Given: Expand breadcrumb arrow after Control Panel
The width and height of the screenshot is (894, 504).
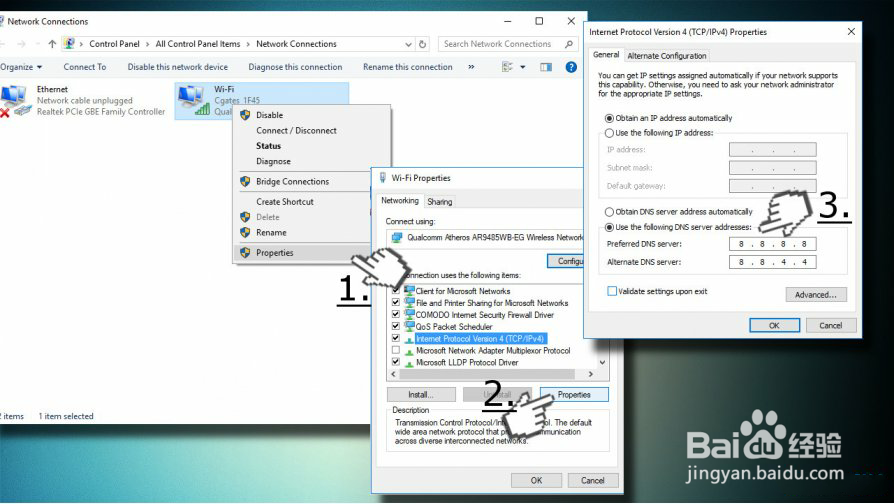Looking at the screenshot, I should click(x=148, y=44).
